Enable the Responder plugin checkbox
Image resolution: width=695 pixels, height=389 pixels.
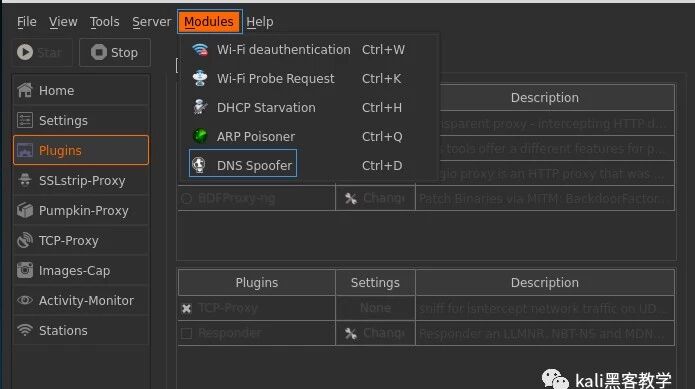187,333
